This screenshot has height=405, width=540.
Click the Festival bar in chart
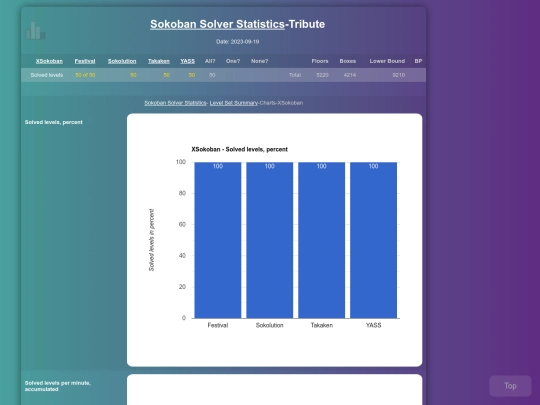click(218, 240)
